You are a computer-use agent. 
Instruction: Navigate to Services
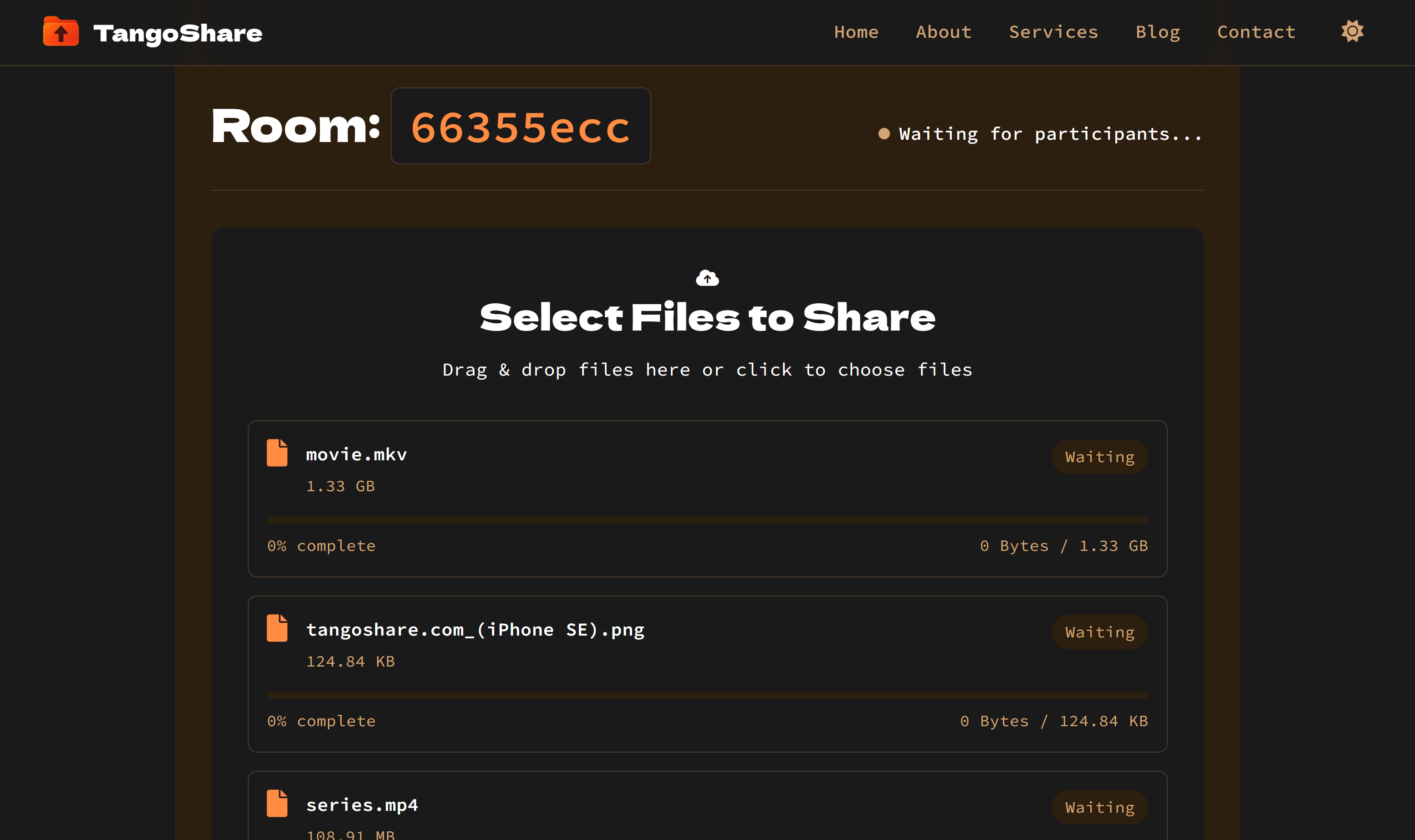tap(1053, 32)
